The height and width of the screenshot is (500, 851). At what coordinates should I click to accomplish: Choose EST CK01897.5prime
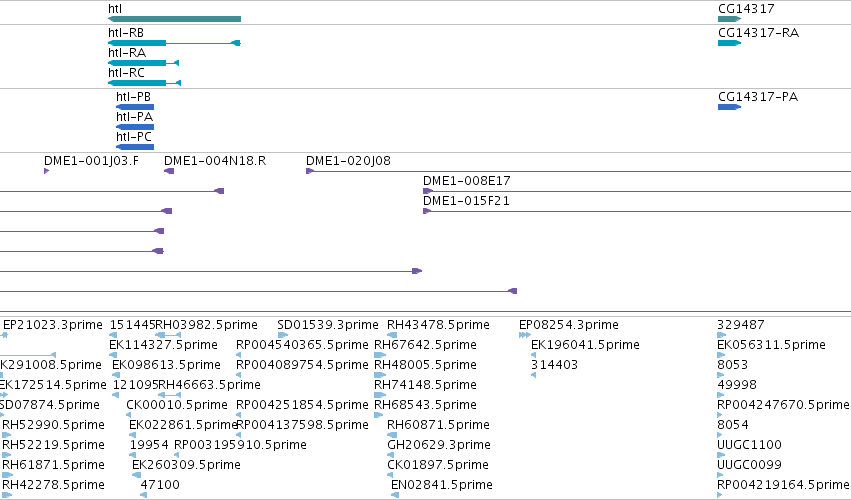point(438,465)
